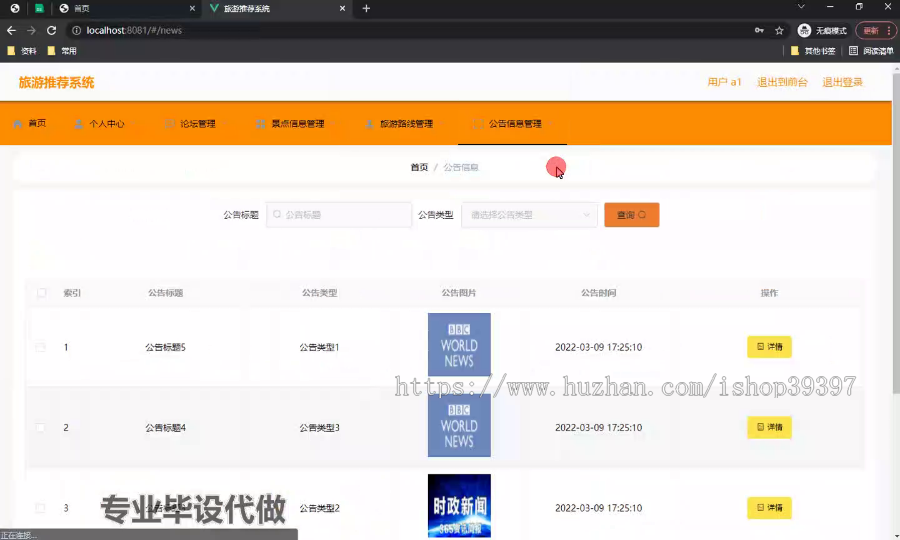Screen dimensions: 900x540
Task: Open the 常用 bookmark folder
Action: (62, 51)
